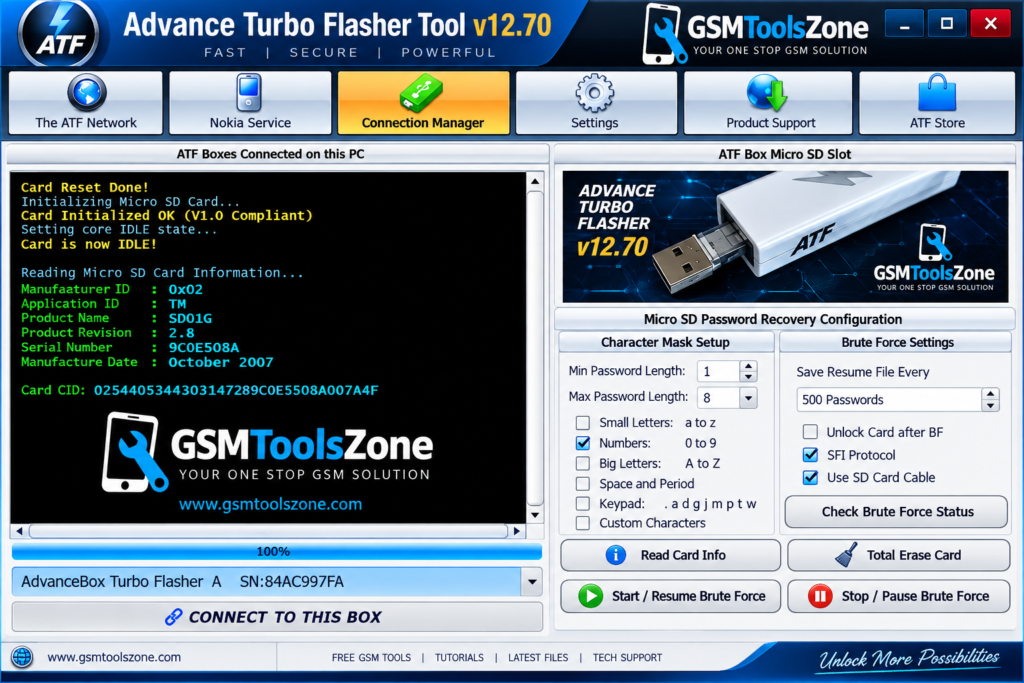Viewport: 1024px width, 683px height.
Task: Click www.gsmtoolszone.com in the status bar
Action: coord(114,657)
